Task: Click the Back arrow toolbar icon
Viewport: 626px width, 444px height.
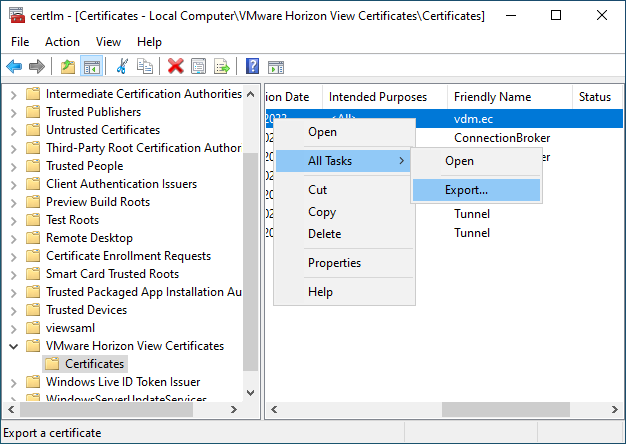Action: (14, 66)
